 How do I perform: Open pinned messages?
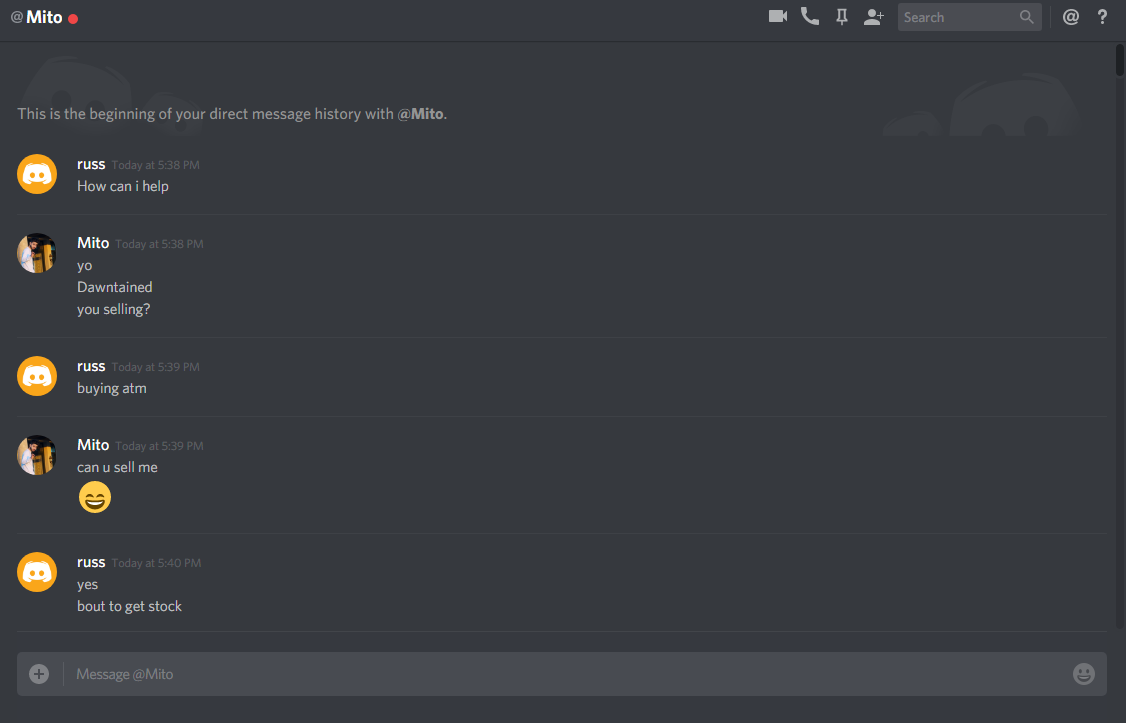click(x=842, y=17)
